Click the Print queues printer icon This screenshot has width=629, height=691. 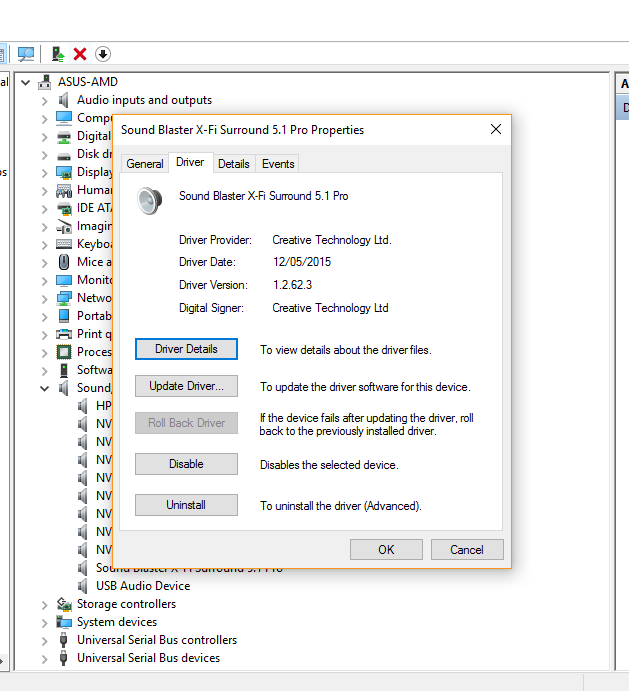coord(64,334)
